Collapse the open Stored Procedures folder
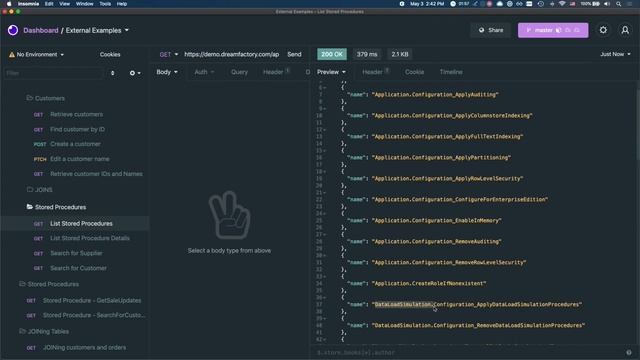 coord(56,207)
